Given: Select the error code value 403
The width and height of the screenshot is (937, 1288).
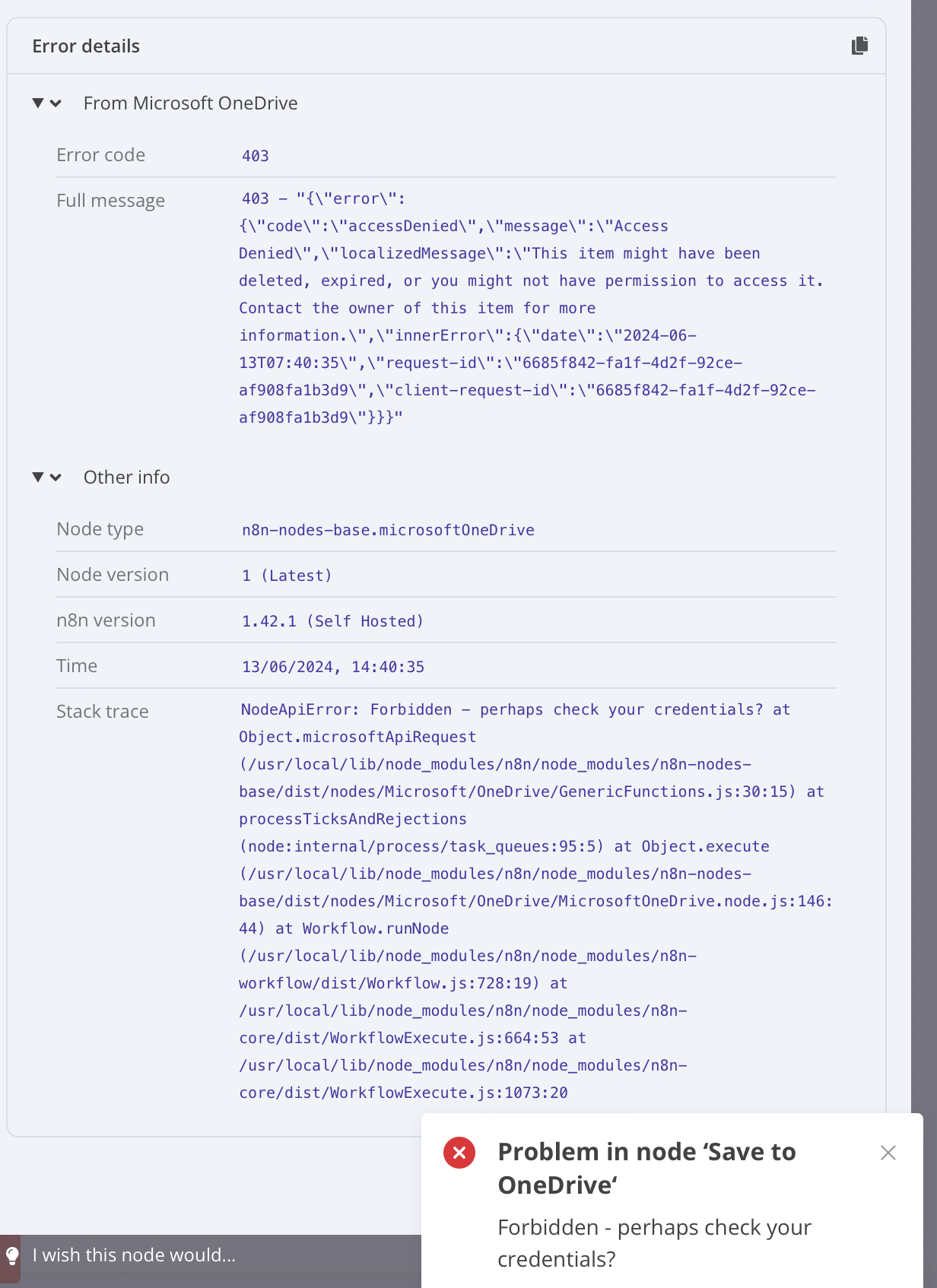Looking at the screenshot, I should click(x=256, y=156).
